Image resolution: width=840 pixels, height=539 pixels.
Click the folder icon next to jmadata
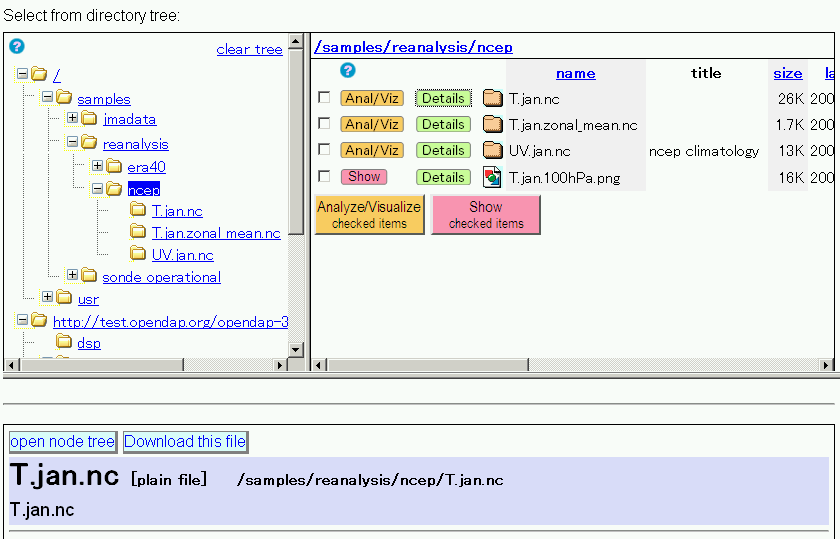pos(89,119)
